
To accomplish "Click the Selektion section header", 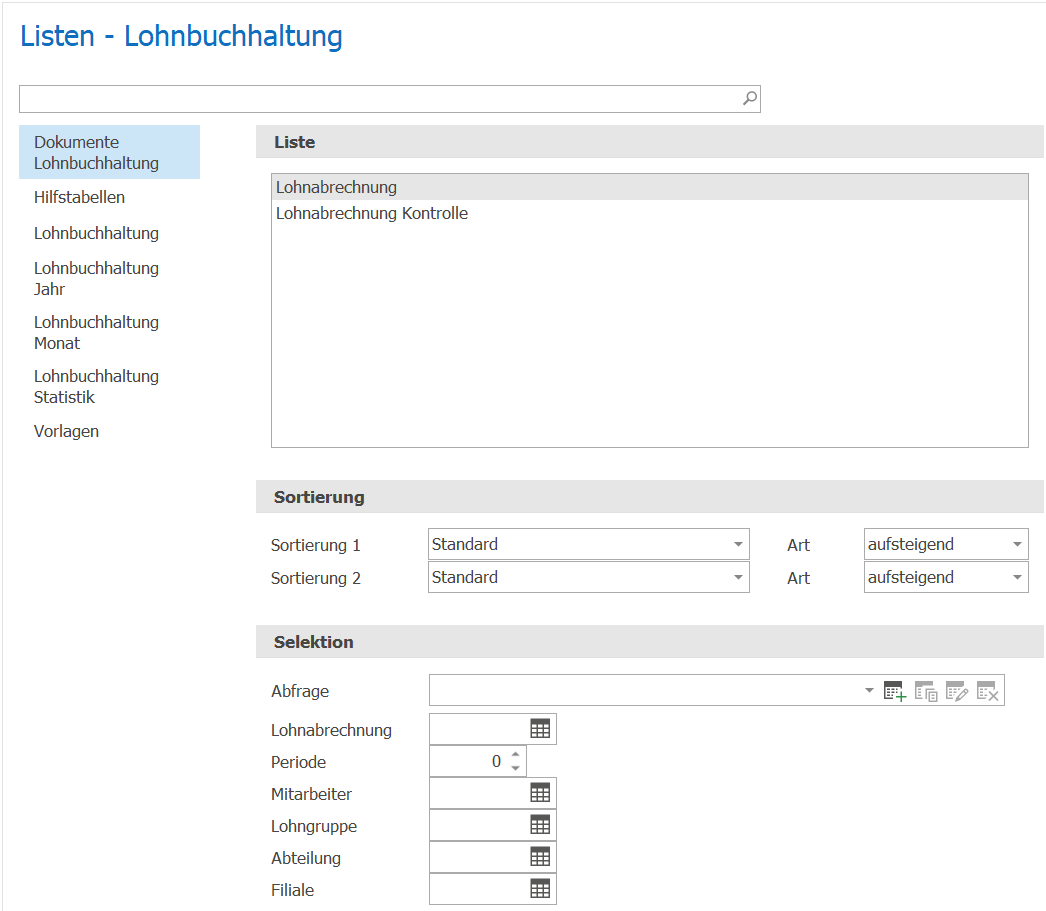I will tap(650, 642).
